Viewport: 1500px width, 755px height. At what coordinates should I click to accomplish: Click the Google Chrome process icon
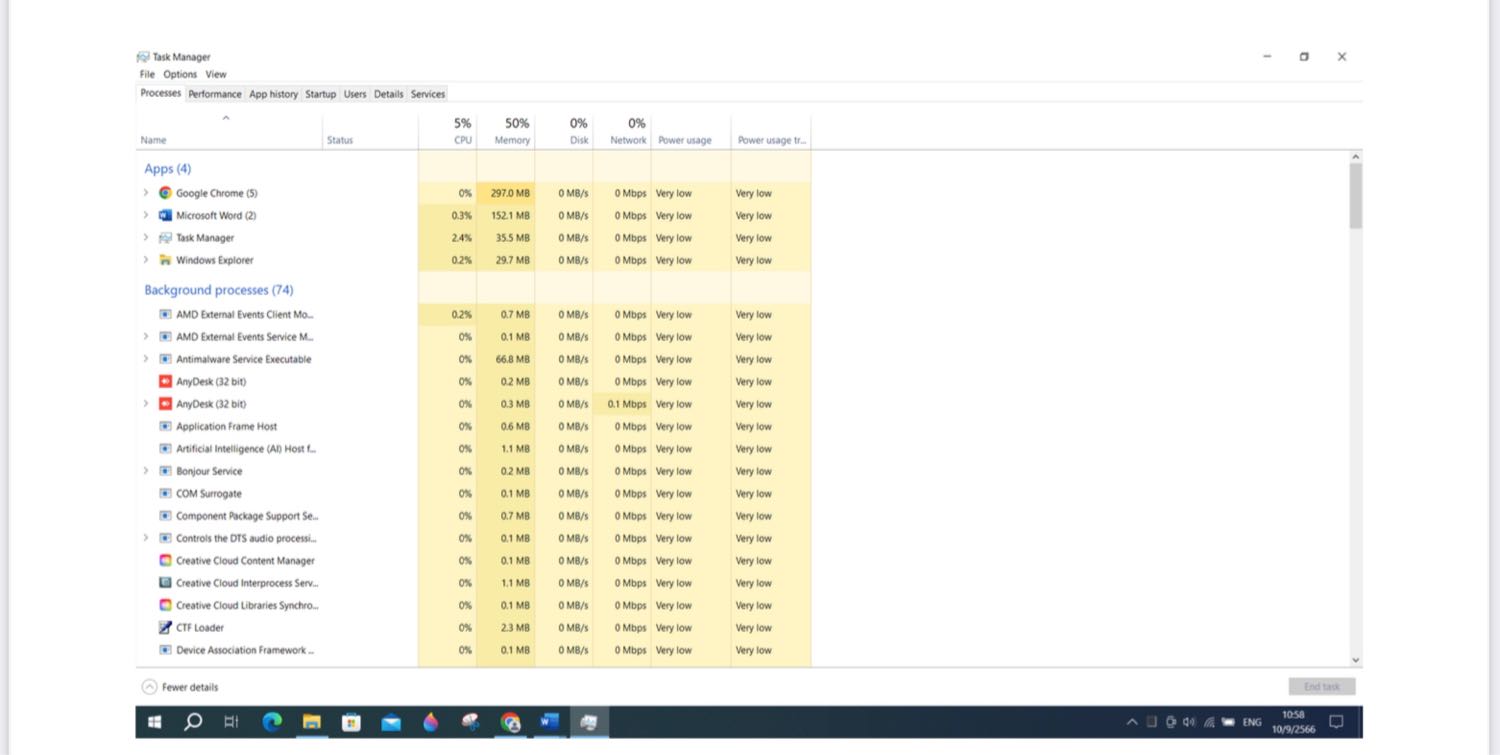165,193
